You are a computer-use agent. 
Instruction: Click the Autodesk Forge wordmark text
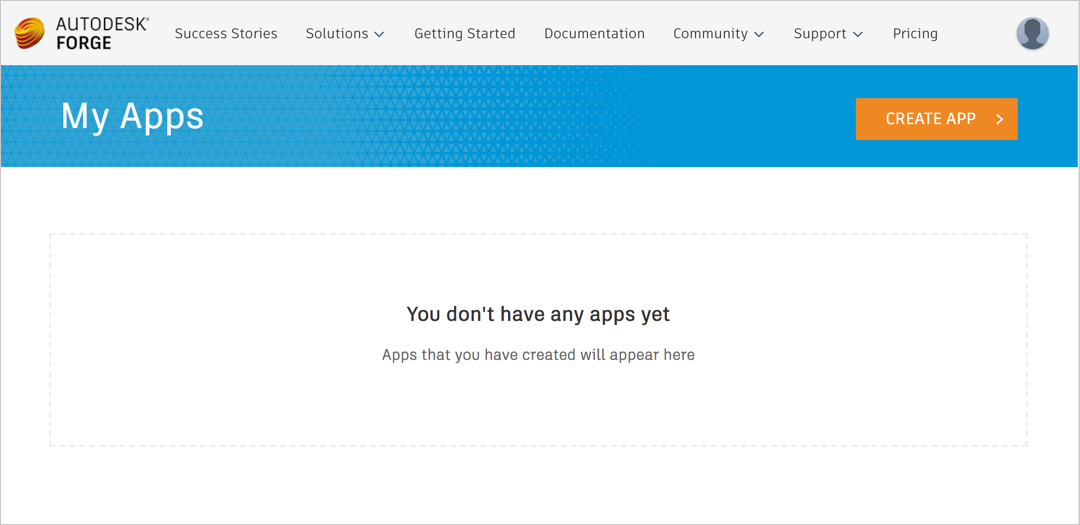click(x=101, y=33)
